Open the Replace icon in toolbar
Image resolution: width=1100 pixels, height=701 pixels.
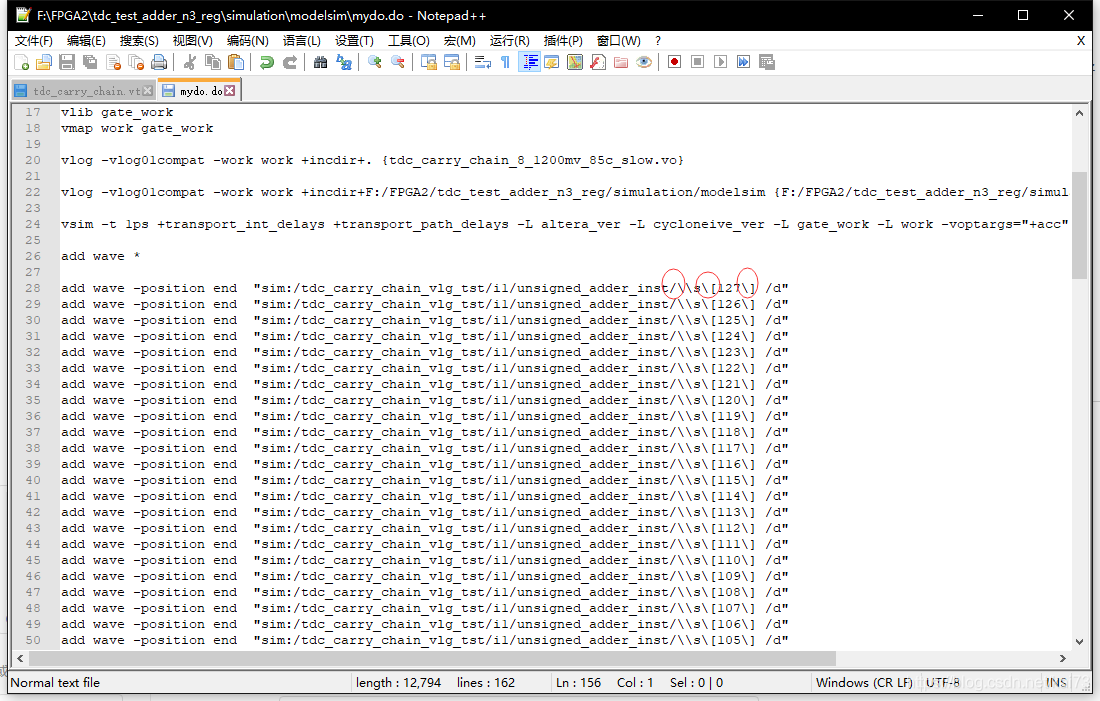tap(344, 62)
